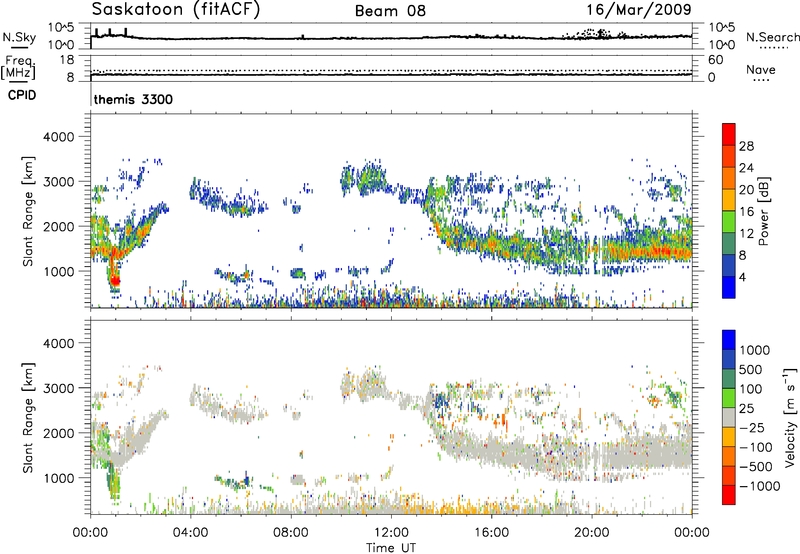Click the '100' tick on Velocity colorbar
This screenshot has width=800, height=554.
(751, 389)
